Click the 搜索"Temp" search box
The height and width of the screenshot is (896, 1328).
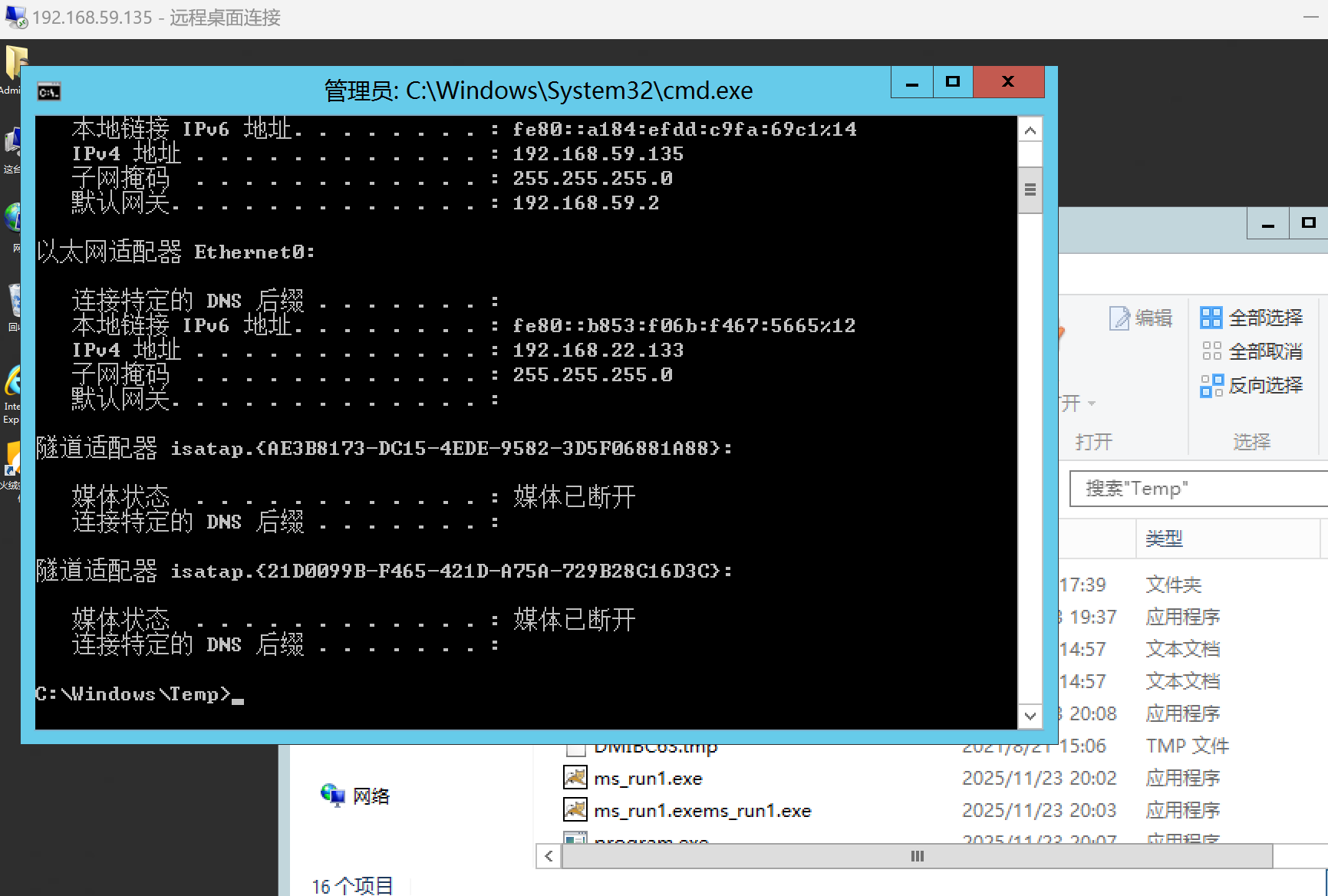[x=1197, y=489]
